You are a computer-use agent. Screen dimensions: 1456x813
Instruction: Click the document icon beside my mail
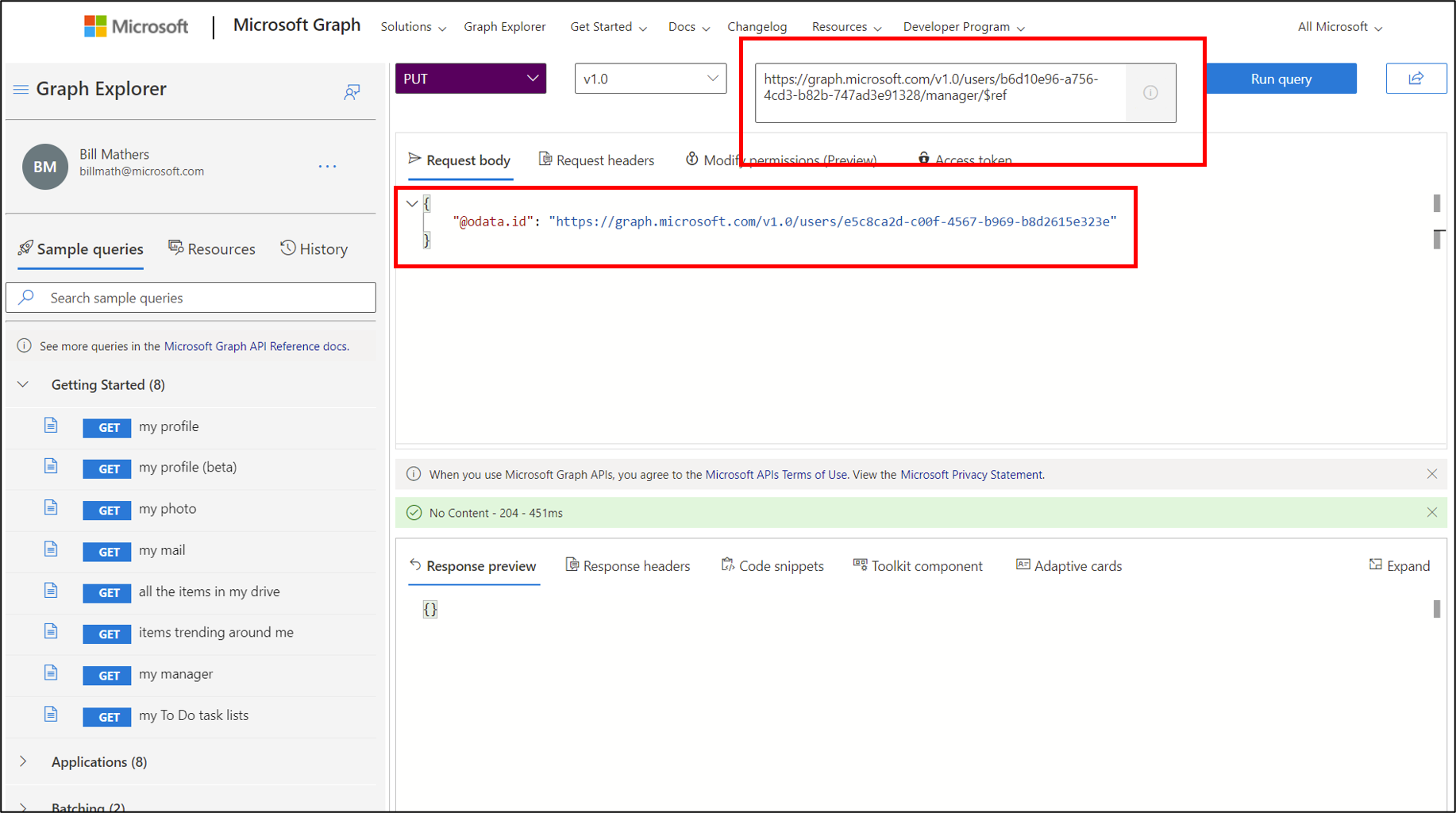pyautogui.click(x=51, y=549)
